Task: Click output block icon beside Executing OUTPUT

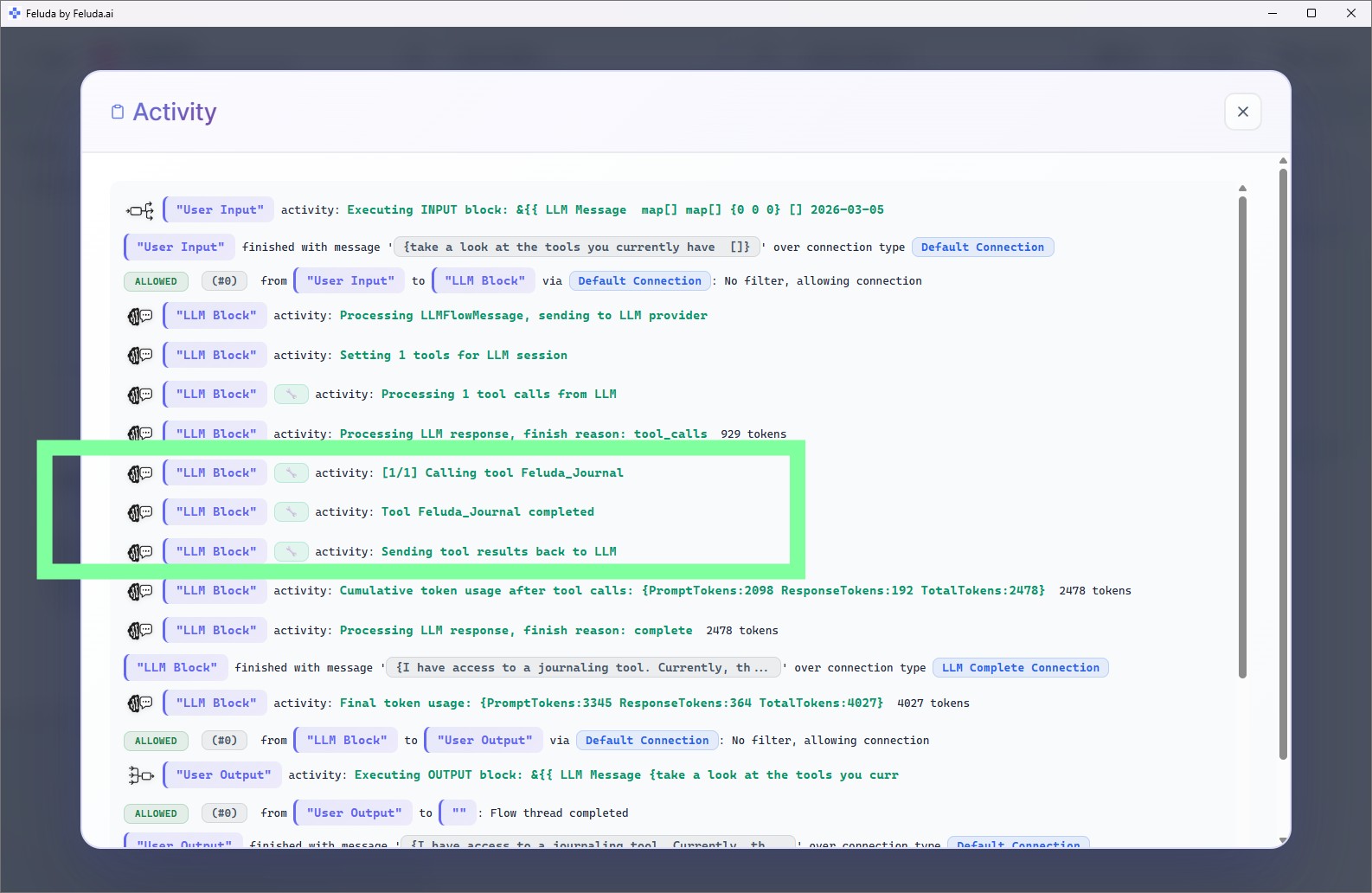Action: tap(140, 775)
